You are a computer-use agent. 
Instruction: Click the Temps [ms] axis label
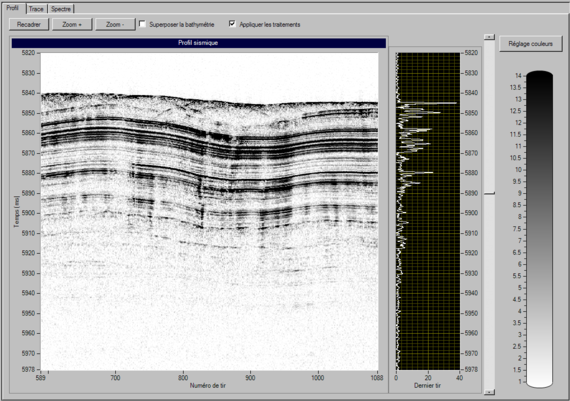click(x=16, y=212)
